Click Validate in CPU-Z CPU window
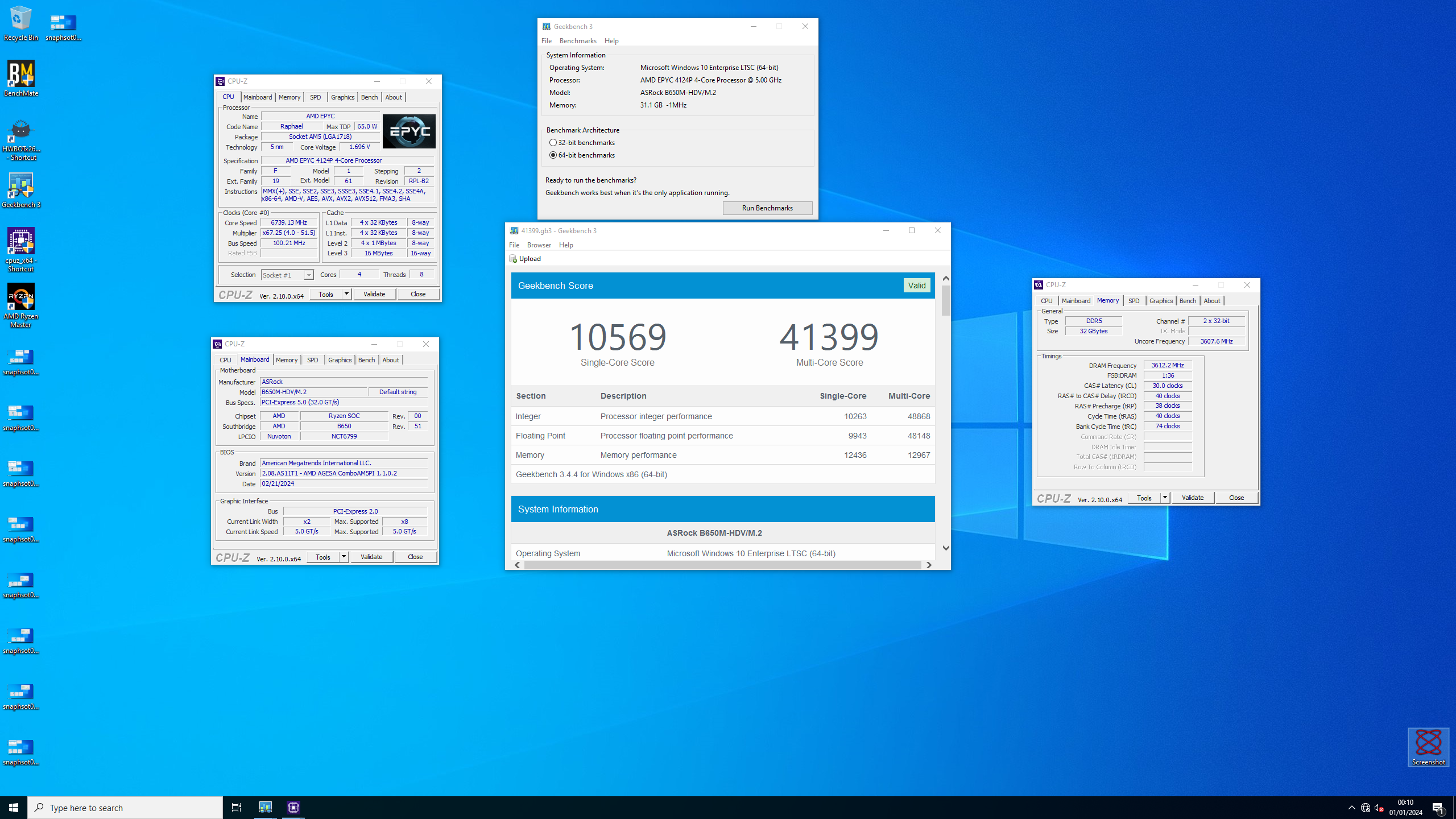Screen dimensions: 1456x819 [374, 294]
